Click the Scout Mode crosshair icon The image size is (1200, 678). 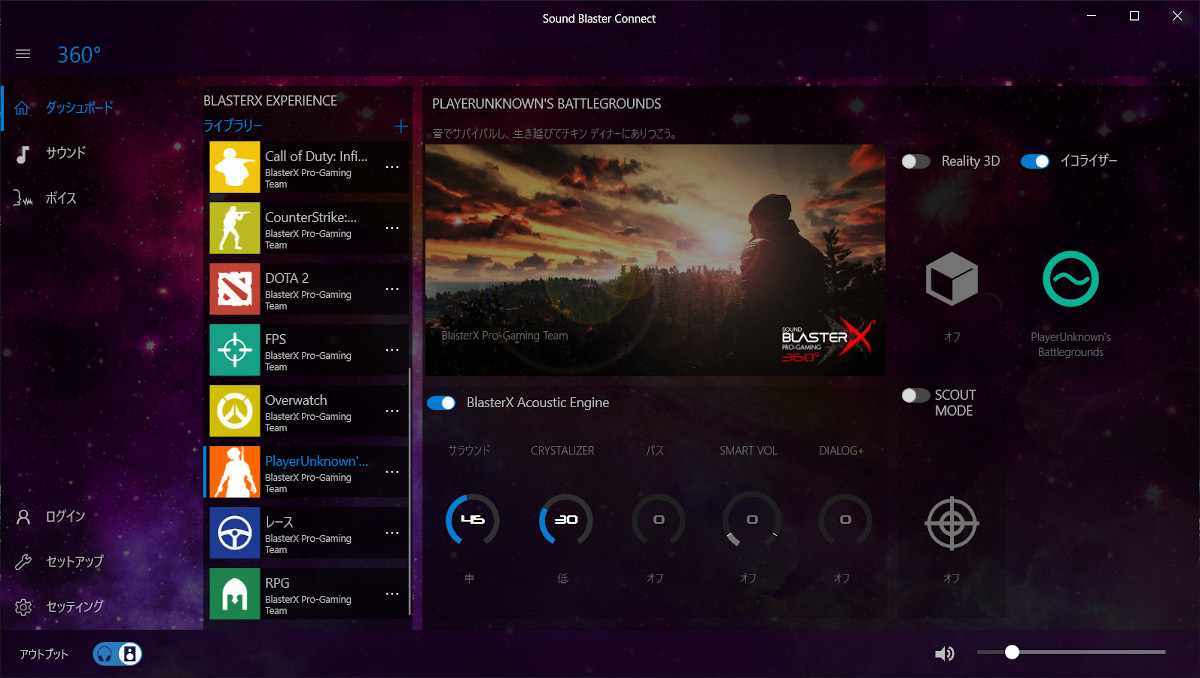[x=951, y=523]
